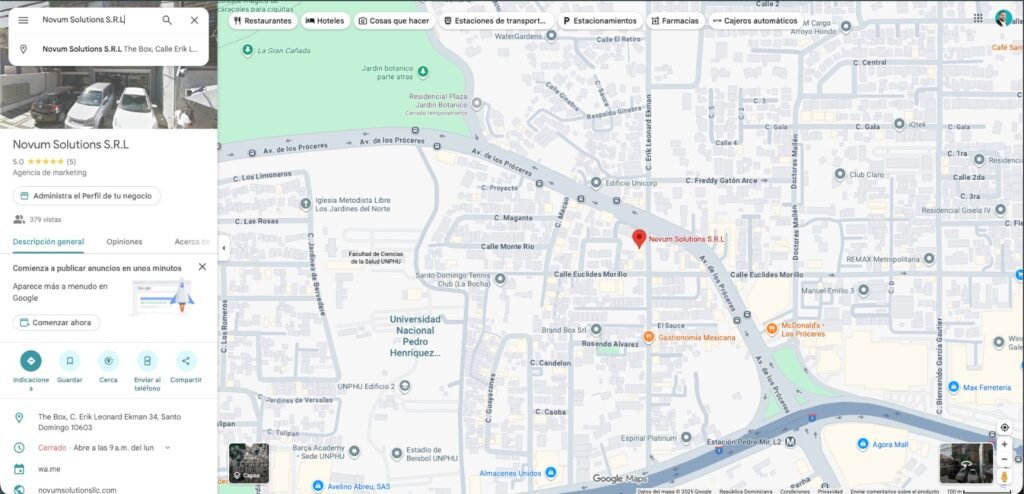
Task: Click the REMAX Metropolitana marker
Action: point(929,259)
